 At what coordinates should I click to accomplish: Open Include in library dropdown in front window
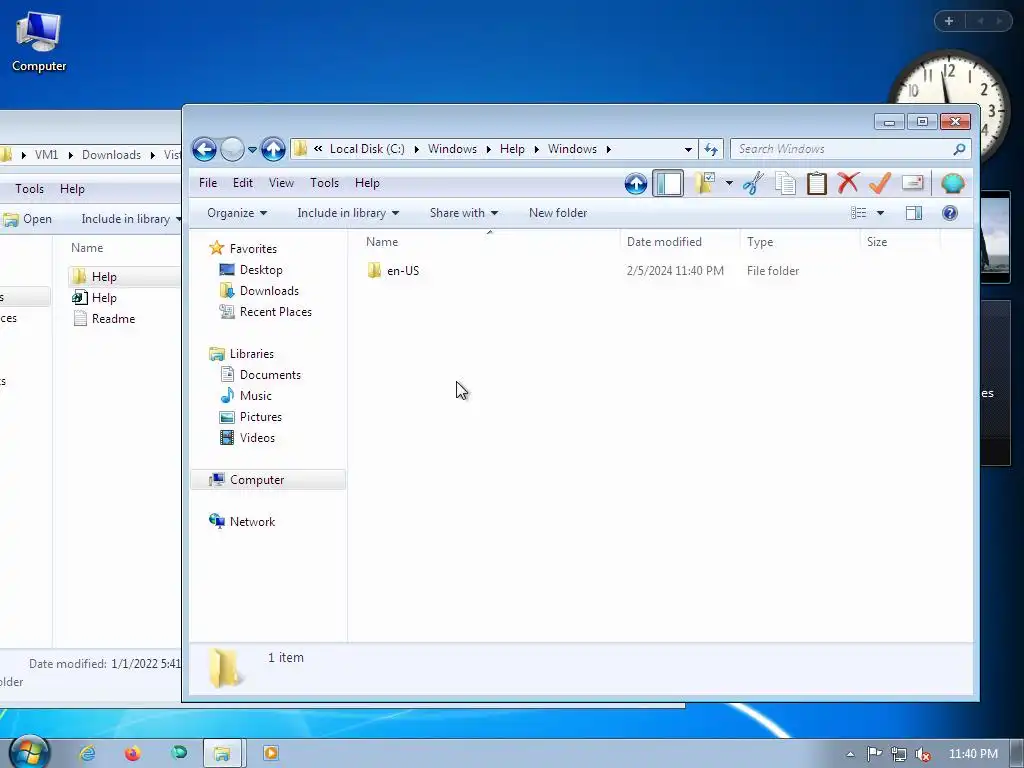(348, 213)
